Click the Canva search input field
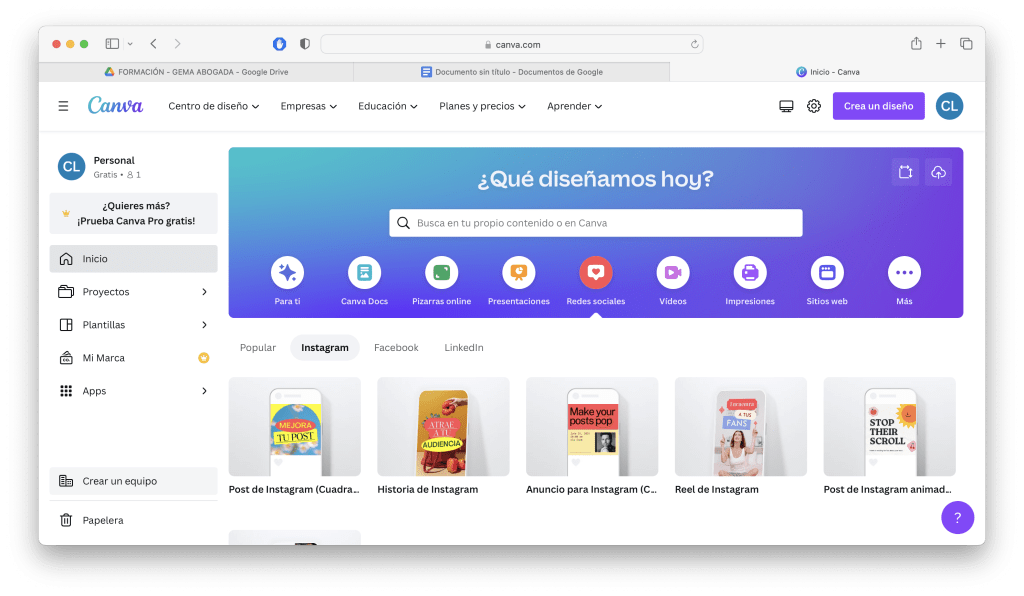Viewport: 1024px width, 596px height. [596, 223]
